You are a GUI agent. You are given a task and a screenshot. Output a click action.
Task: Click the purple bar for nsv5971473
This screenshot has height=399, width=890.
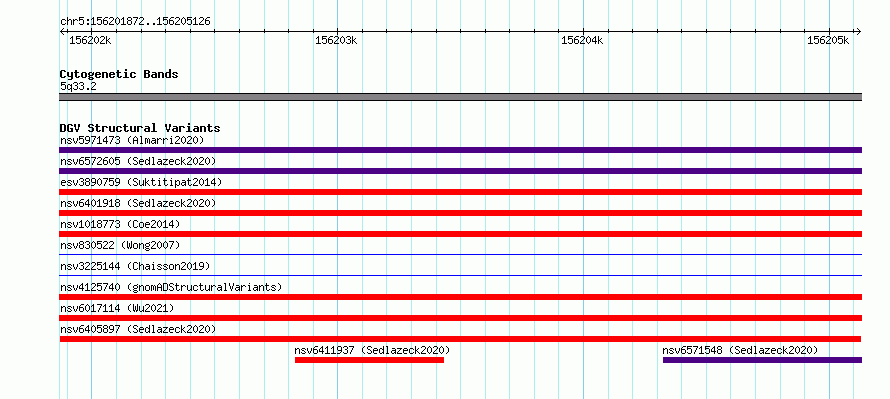[460, 150]
